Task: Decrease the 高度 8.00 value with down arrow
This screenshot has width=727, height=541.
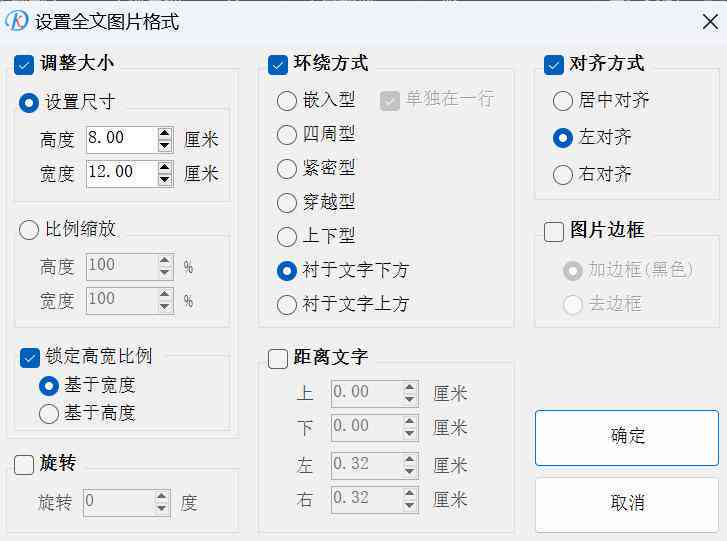Action: [x=165, y=146]
